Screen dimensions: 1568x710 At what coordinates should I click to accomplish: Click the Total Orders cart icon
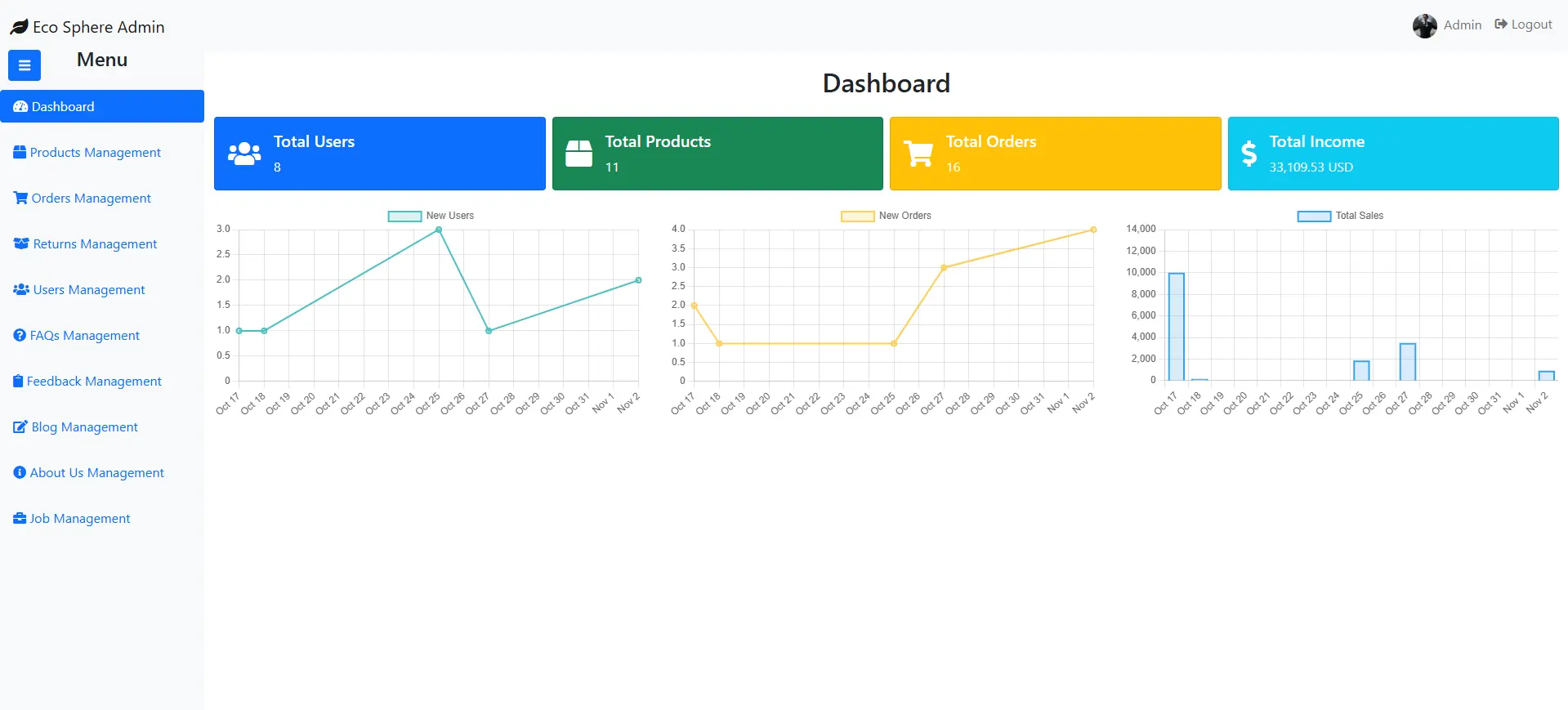(918, 154)
